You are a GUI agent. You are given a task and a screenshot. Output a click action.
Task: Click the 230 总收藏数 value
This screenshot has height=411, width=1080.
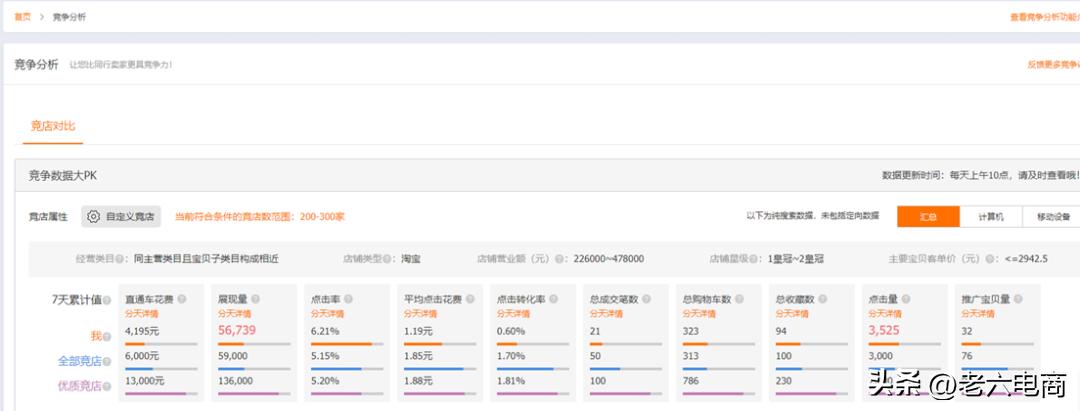coord(784,381)
